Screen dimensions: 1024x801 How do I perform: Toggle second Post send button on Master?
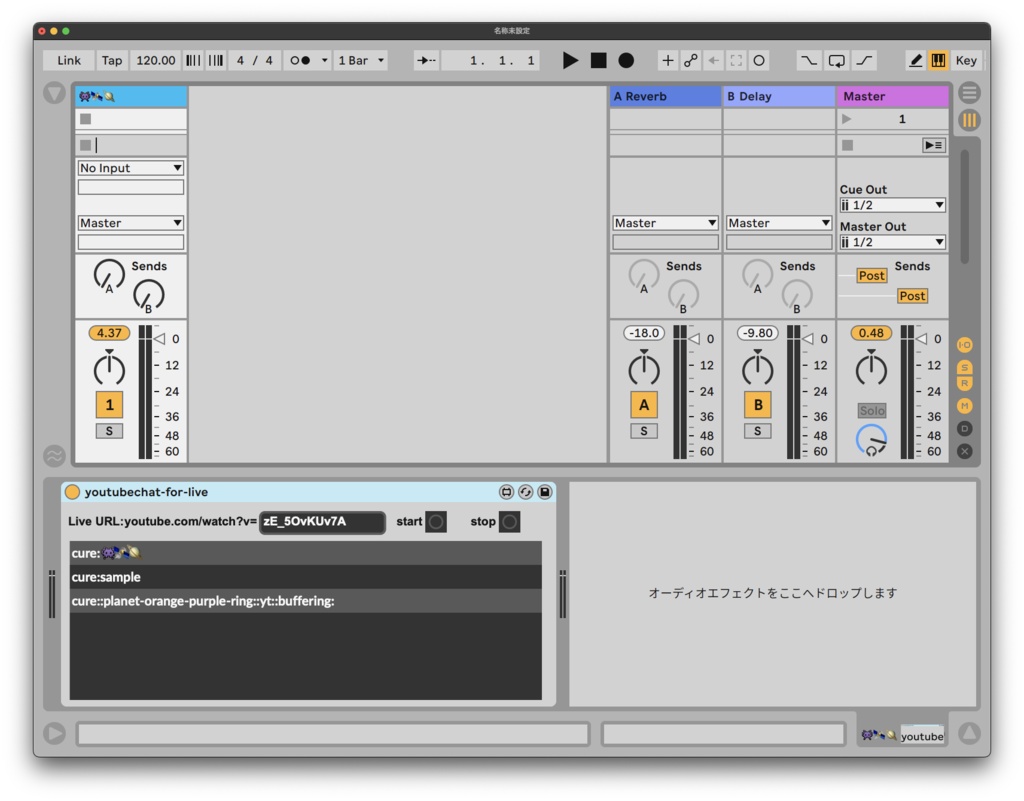click(x=912, y=296)
